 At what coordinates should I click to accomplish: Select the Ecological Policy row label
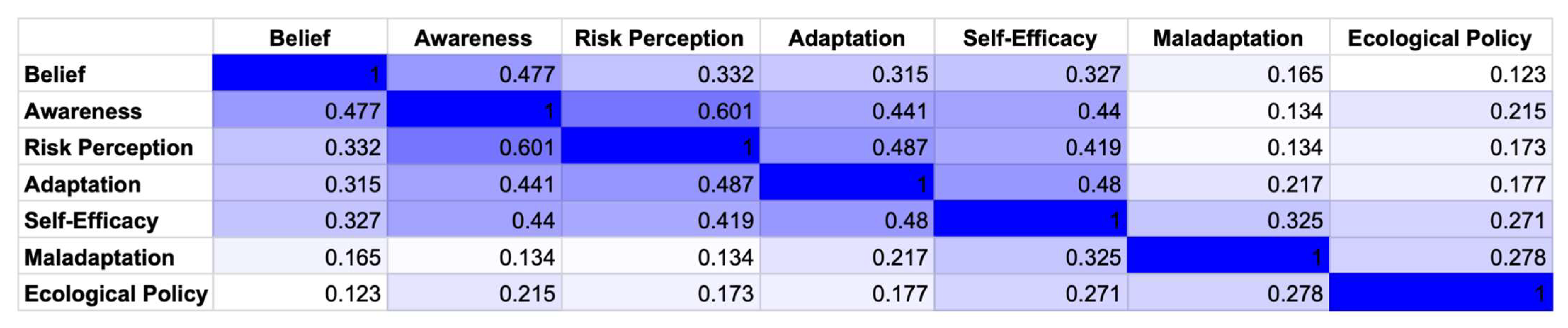coord(116,294)
